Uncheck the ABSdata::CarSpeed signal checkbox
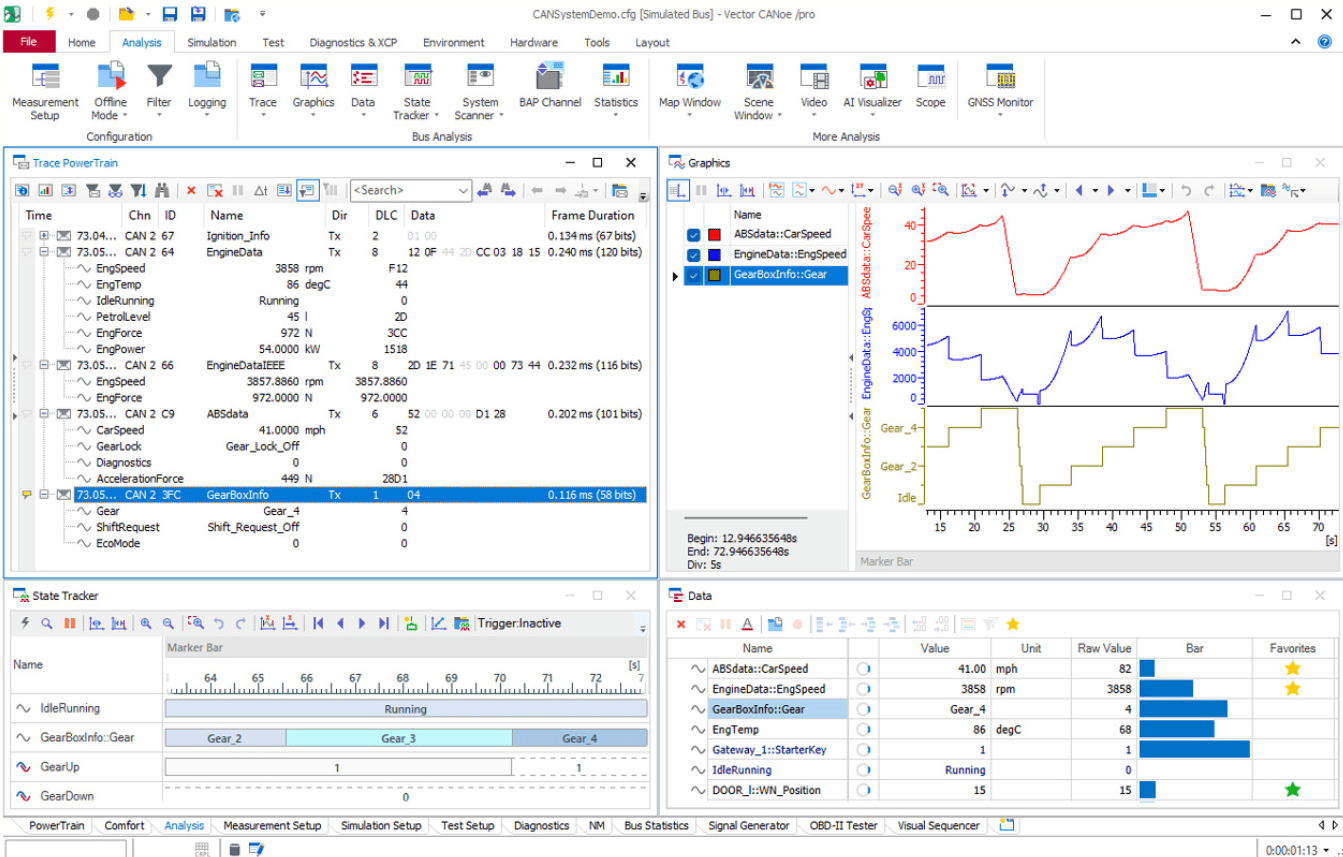 (694, 235)
